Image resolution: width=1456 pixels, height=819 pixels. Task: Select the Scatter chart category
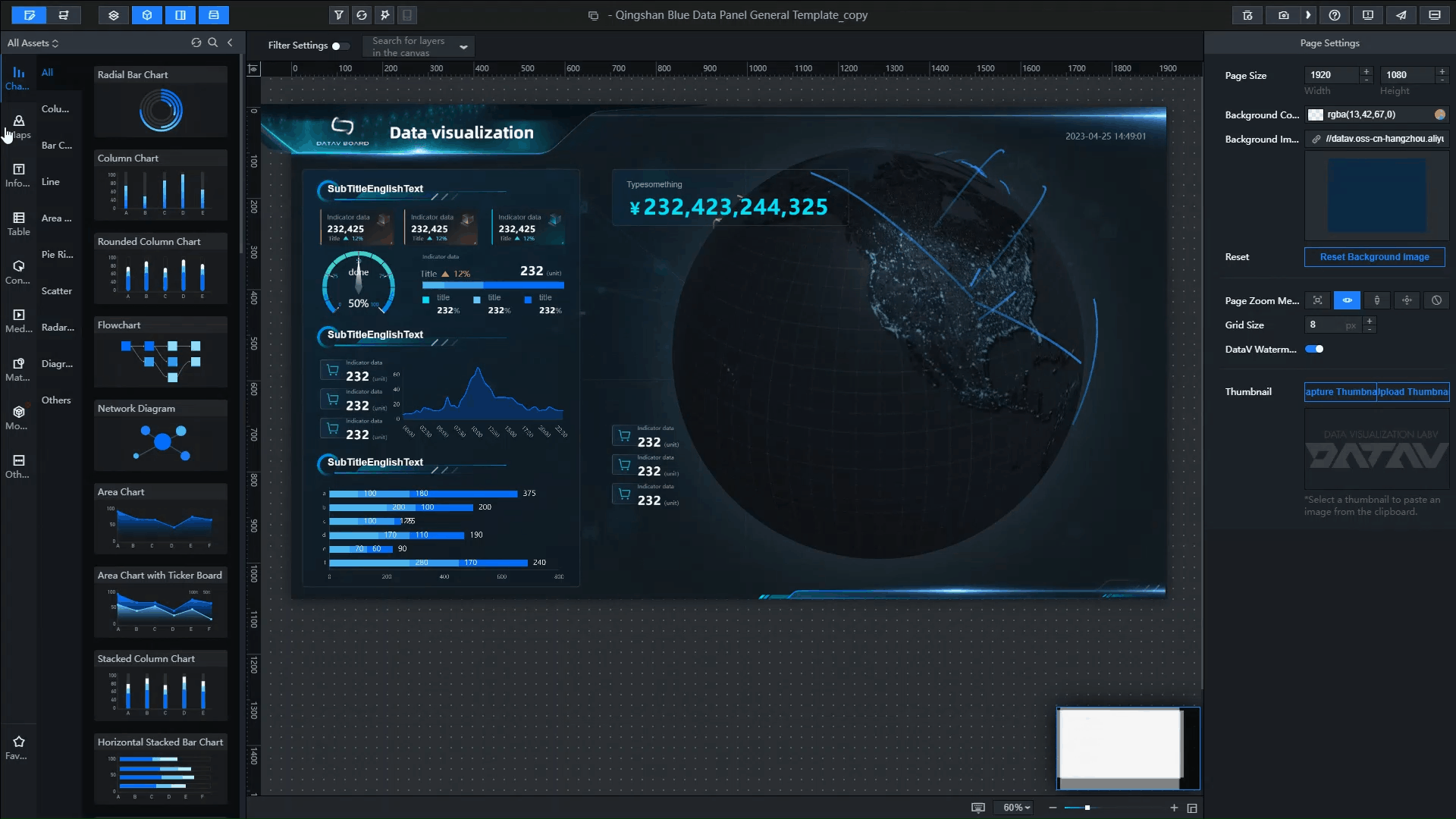pyautogui.click(x=57, y=291)
